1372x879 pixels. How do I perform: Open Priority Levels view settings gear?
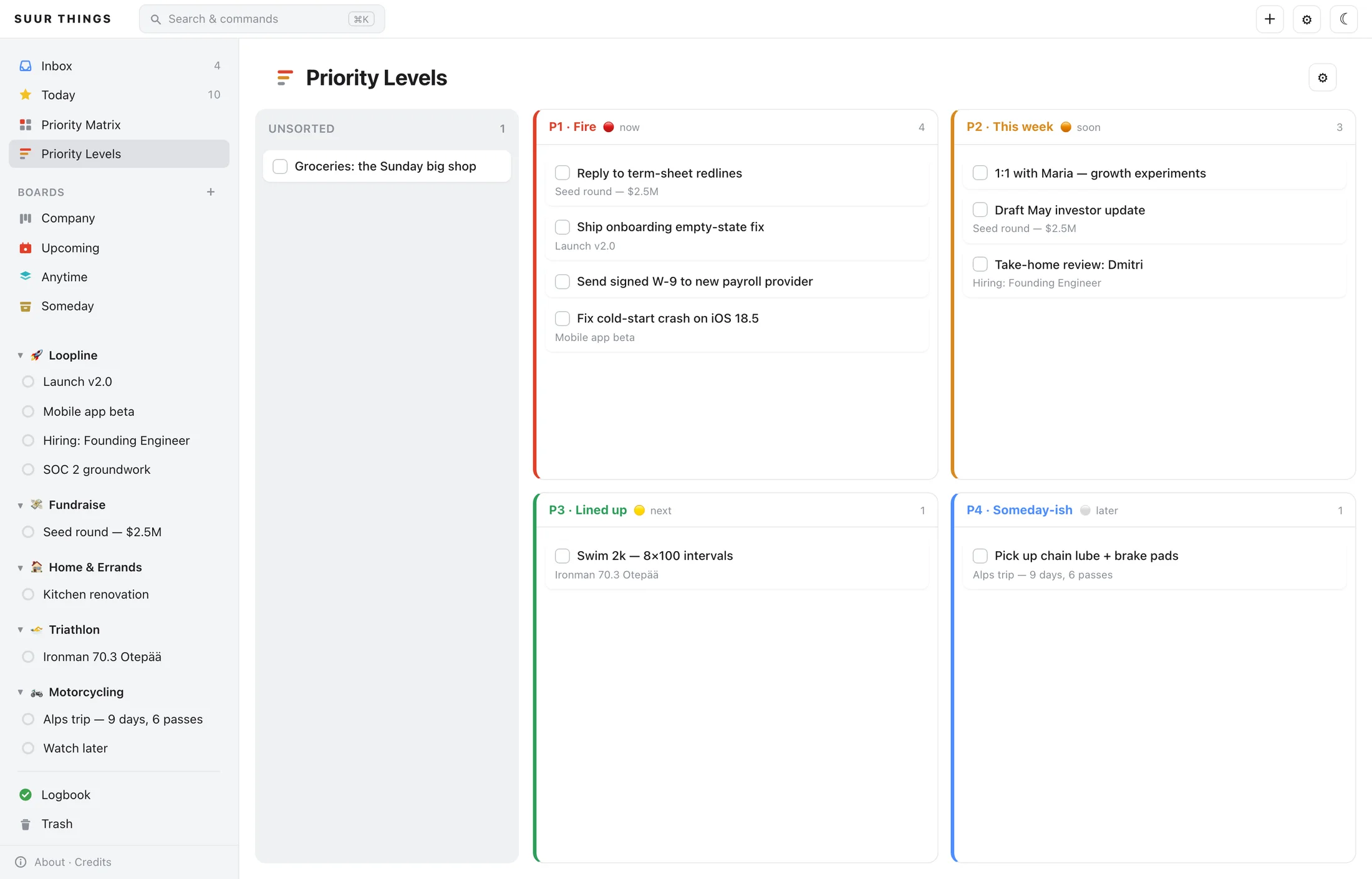(x=1322, y=78)
